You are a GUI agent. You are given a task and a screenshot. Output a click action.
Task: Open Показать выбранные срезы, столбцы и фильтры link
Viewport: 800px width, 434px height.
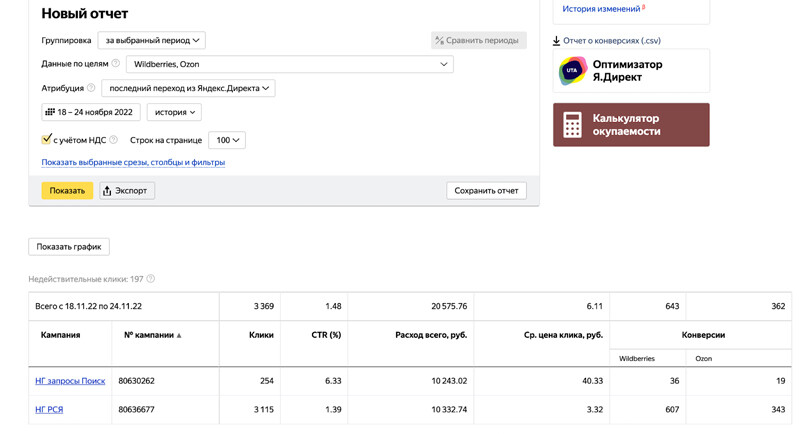pyautogui.click(x=133, y=162)
